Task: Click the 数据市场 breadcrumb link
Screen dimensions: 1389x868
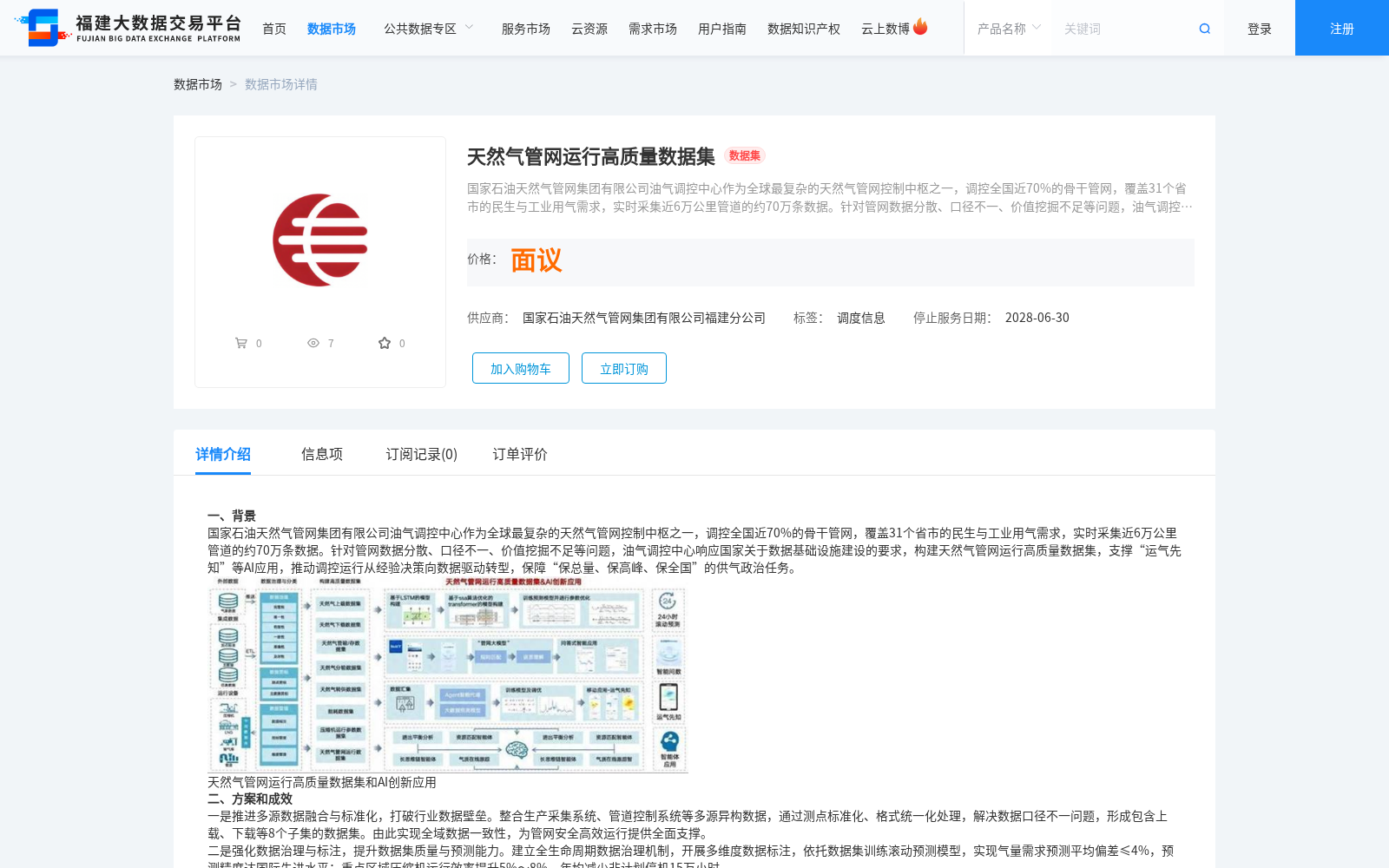Action: tap(198, 84)
